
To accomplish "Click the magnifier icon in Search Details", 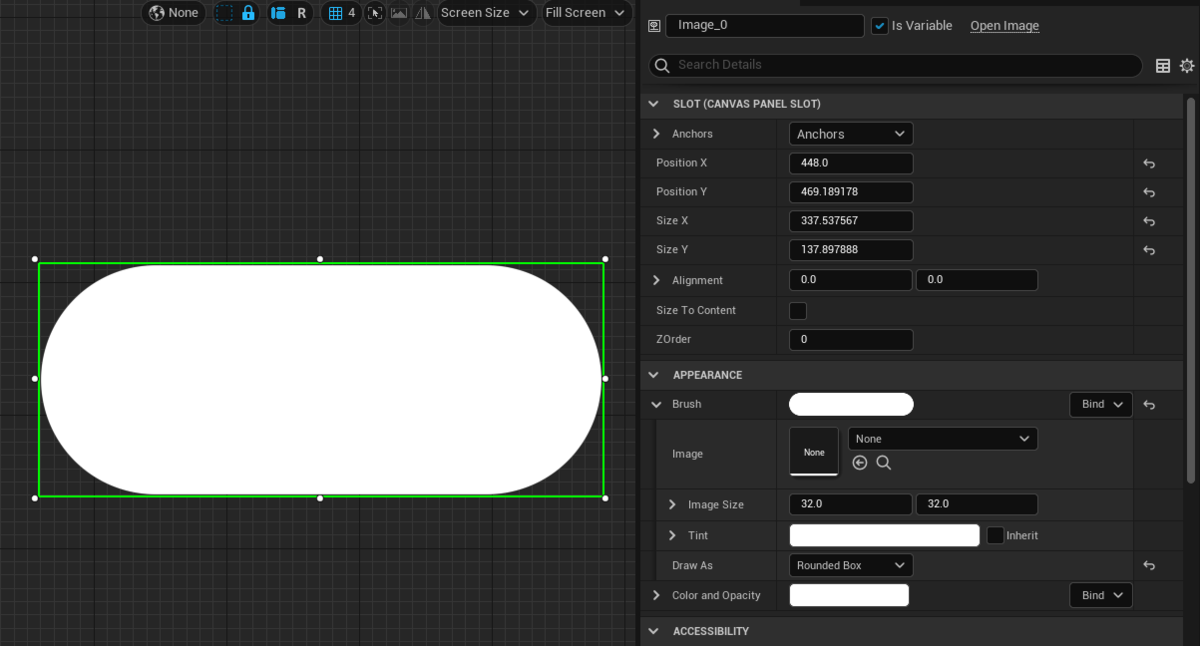I will tap(662, 65).
